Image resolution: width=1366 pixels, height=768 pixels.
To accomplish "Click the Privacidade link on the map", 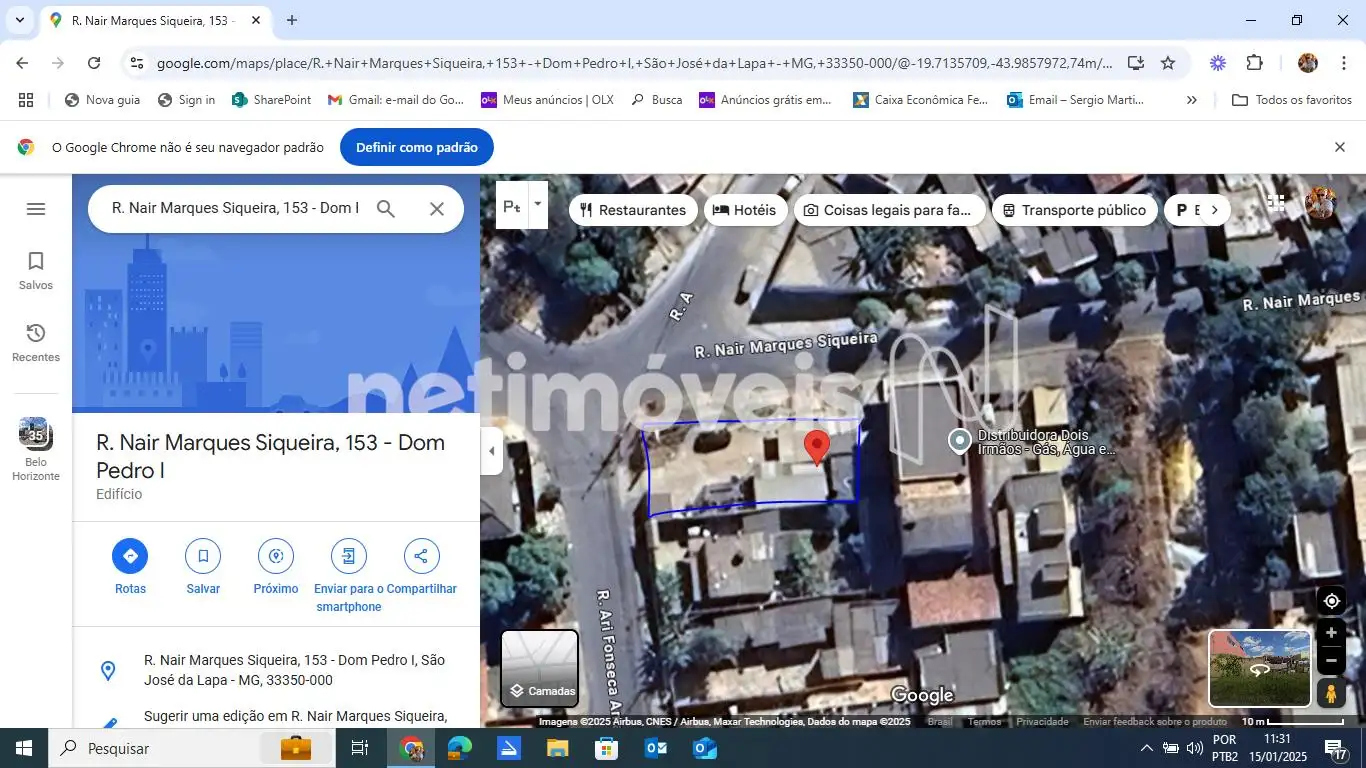I will [1042, 721].
